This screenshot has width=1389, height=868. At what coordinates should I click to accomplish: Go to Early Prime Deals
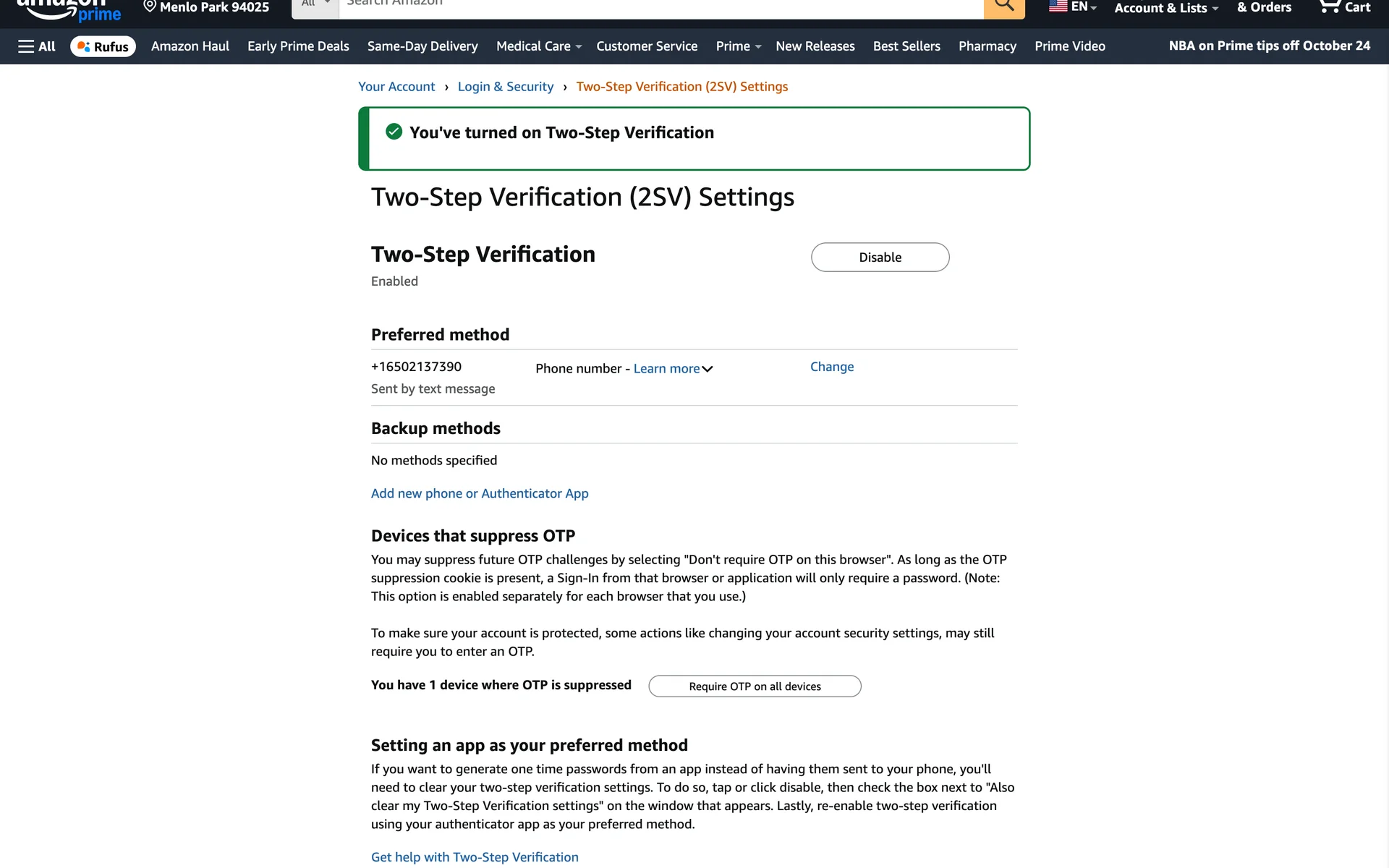pyautogui.click(x=298, y=46)
